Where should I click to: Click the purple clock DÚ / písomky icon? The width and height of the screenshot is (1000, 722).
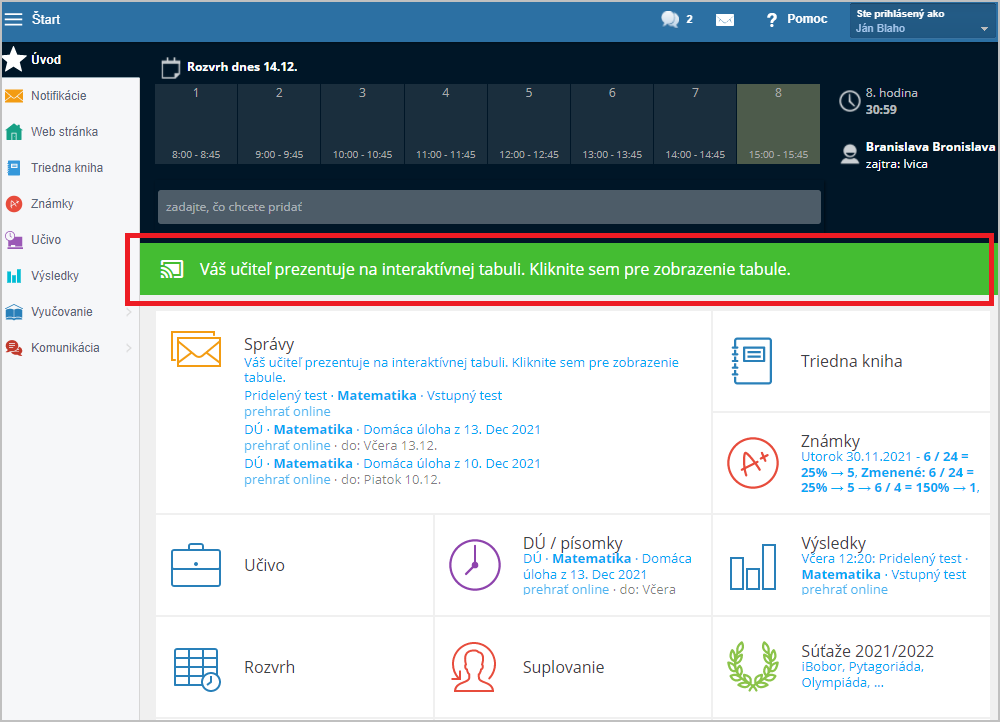[474, 565]
